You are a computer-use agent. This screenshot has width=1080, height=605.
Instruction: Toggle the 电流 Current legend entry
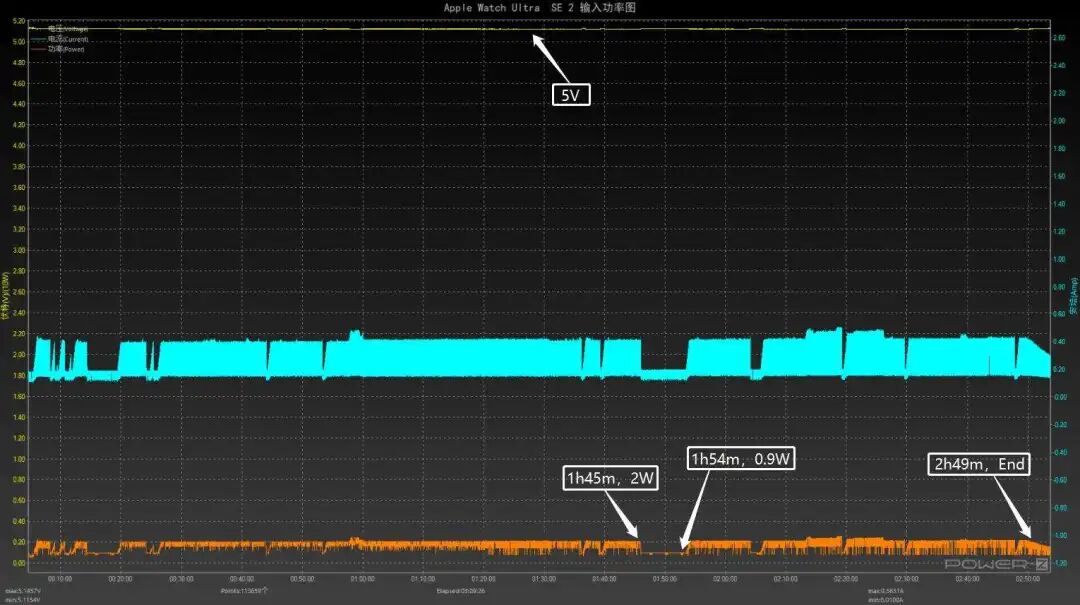click(61, 39)
